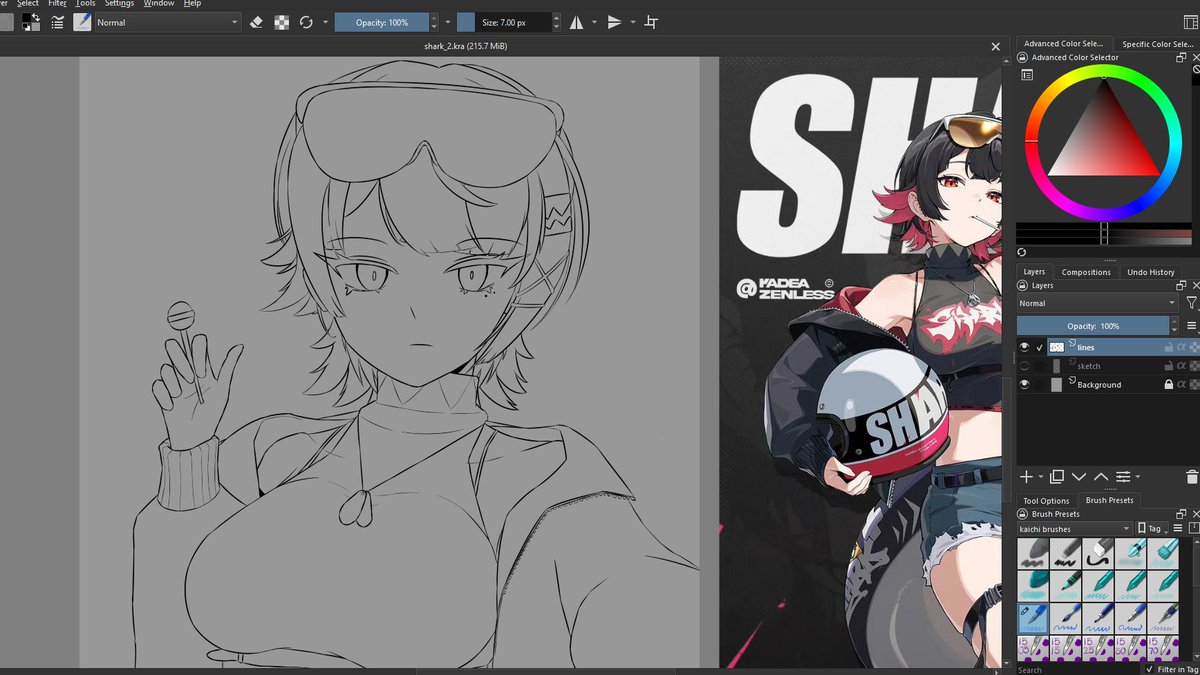The width and height of the screenshot is (1200, 675).
Task: Open the Layers panel hamburger options icon
Action: point(1191,326)
